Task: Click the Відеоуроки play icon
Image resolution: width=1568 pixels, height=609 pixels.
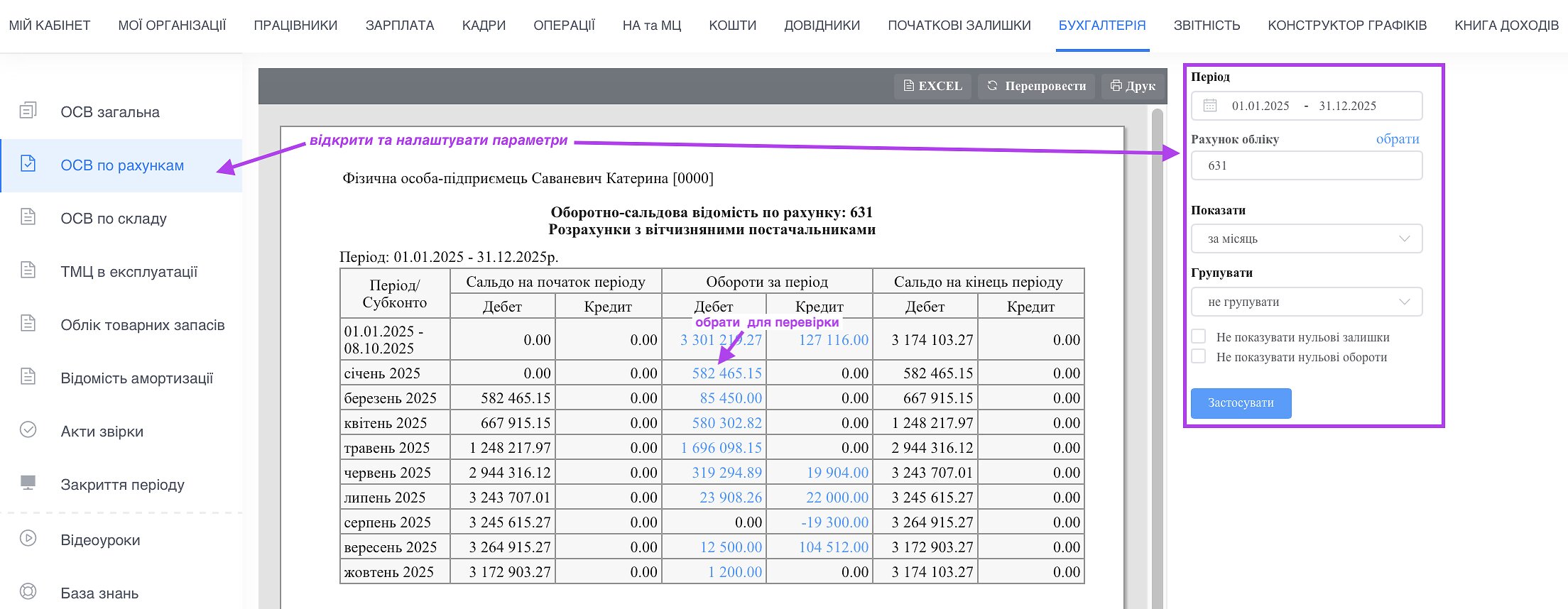Action: (28, 539)
